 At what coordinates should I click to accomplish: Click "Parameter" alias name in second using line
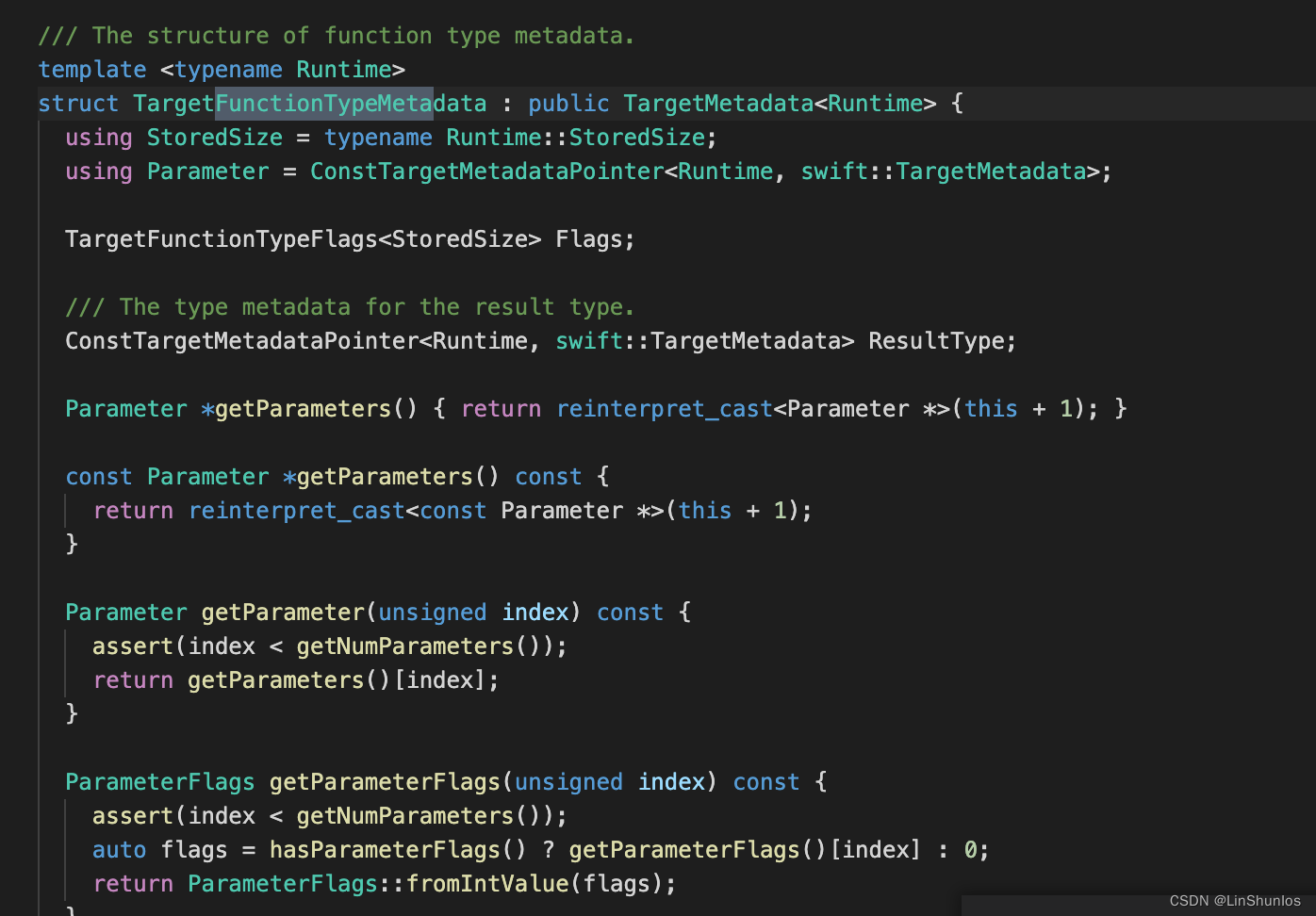click(x=208, y=172)
